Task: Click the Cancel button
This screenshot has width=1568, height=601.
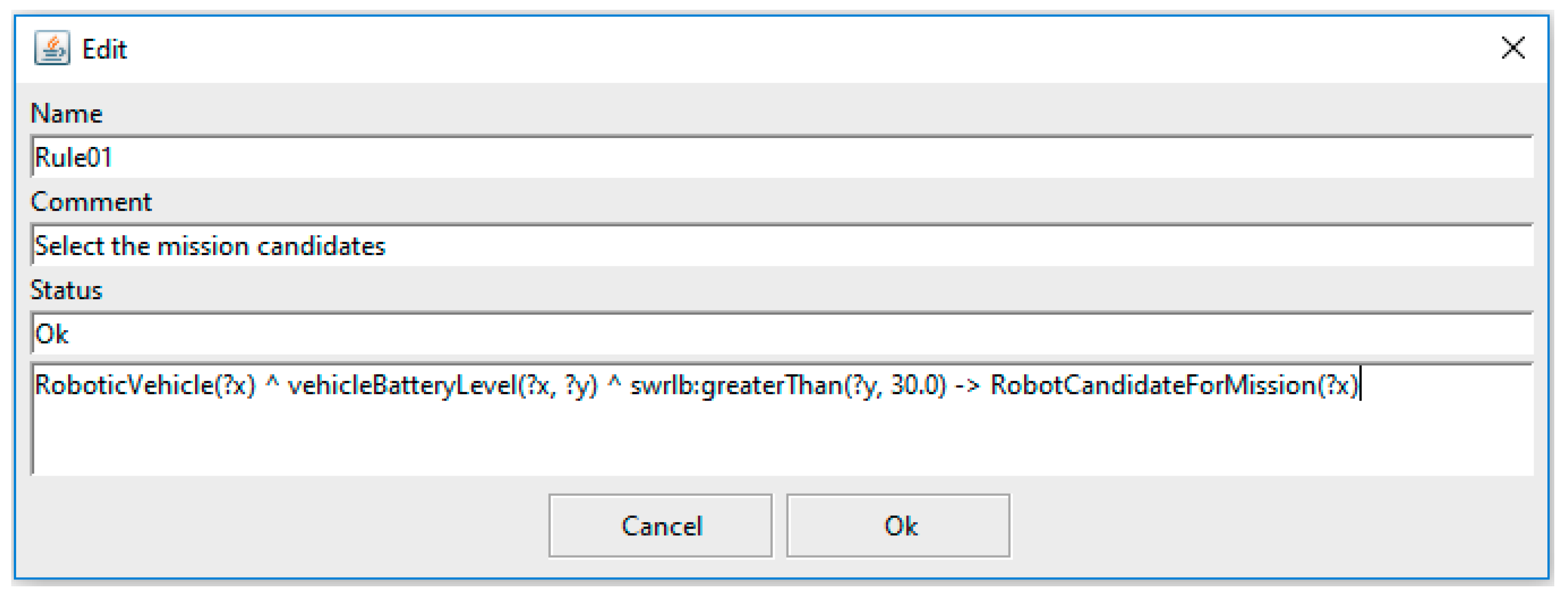Action: [x=661, y=526]
